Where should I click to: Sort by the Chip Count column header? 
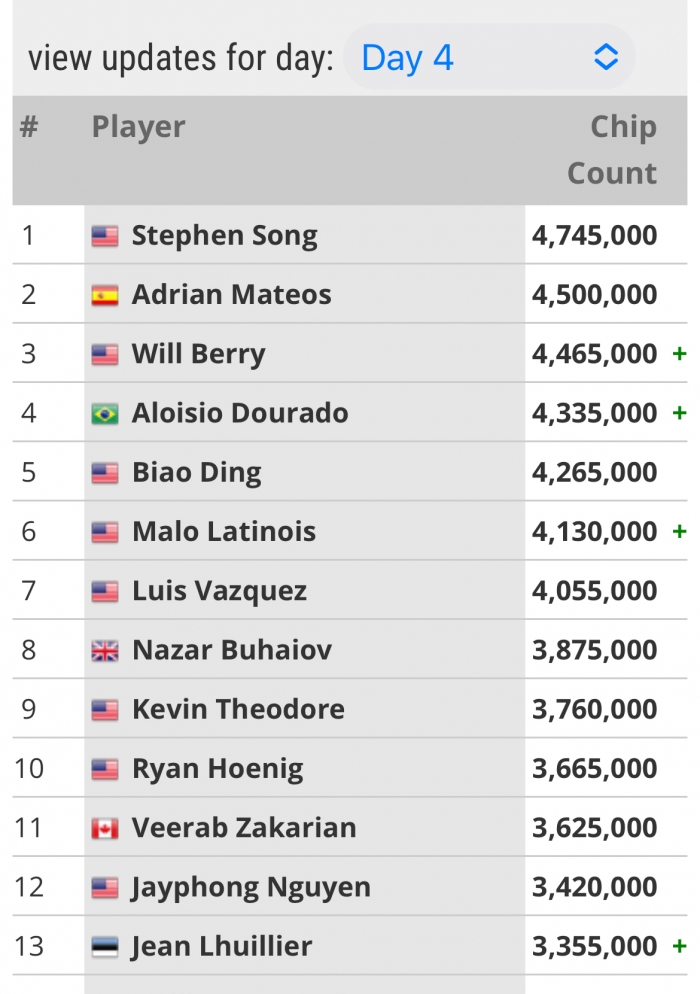click(612, 150)
